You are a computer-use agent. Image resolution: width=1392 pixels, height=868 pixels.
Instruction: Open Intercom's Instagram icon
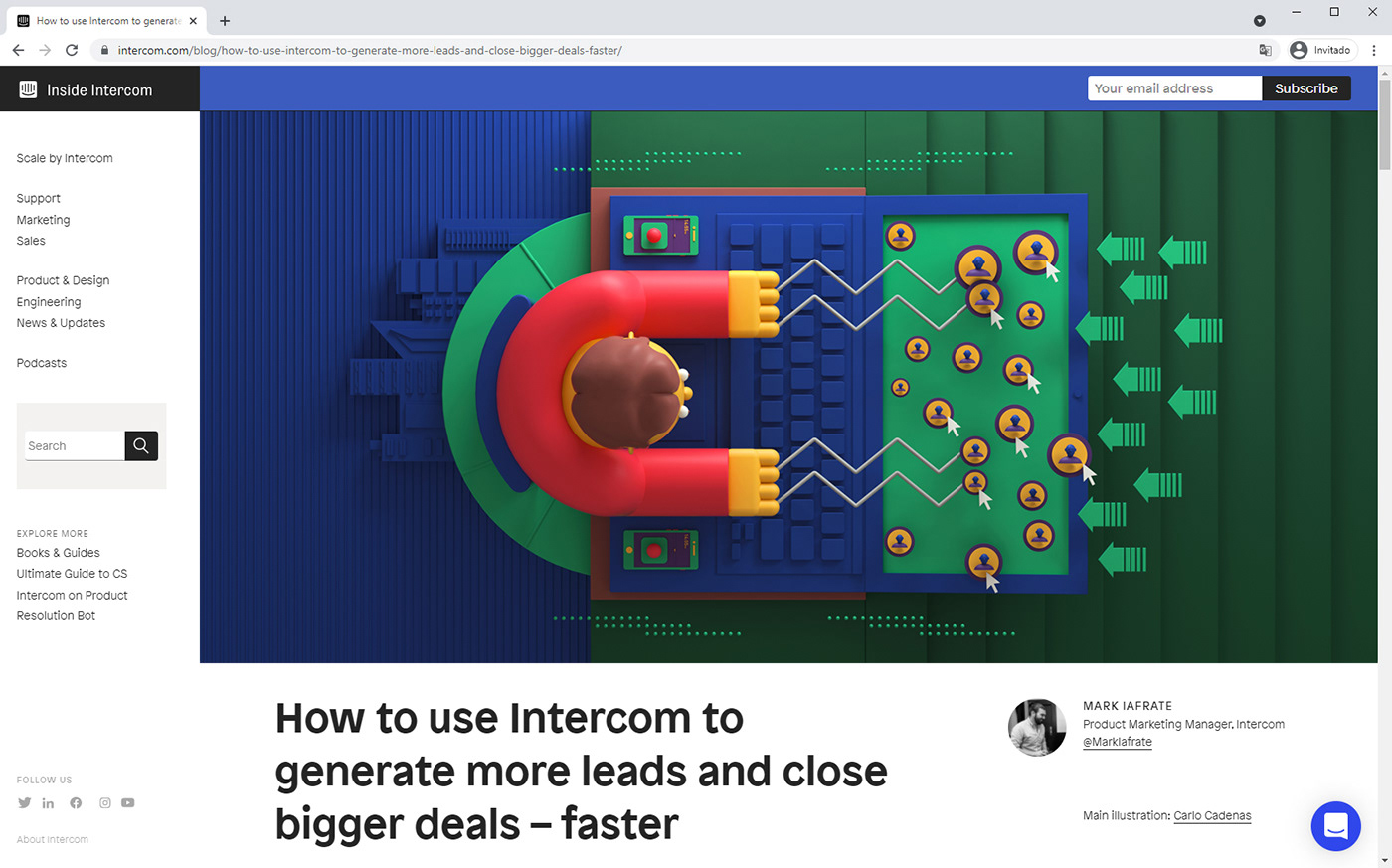click(105, 803)
